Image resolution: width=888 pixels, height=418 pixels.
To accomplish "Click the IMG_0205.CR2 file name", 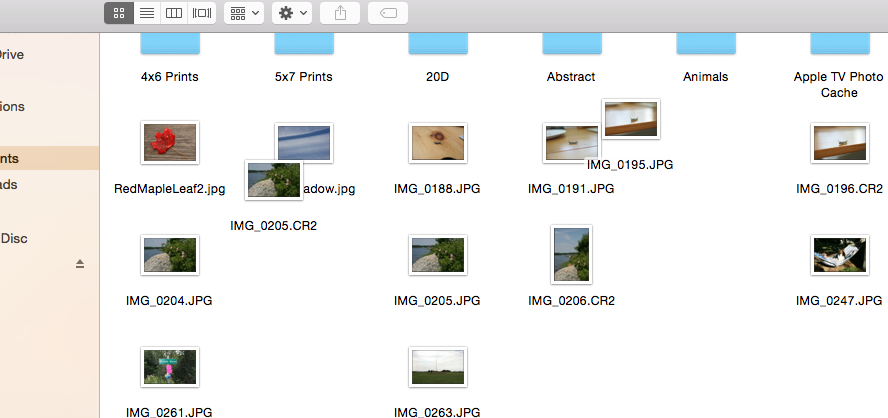I will [274, 225].
